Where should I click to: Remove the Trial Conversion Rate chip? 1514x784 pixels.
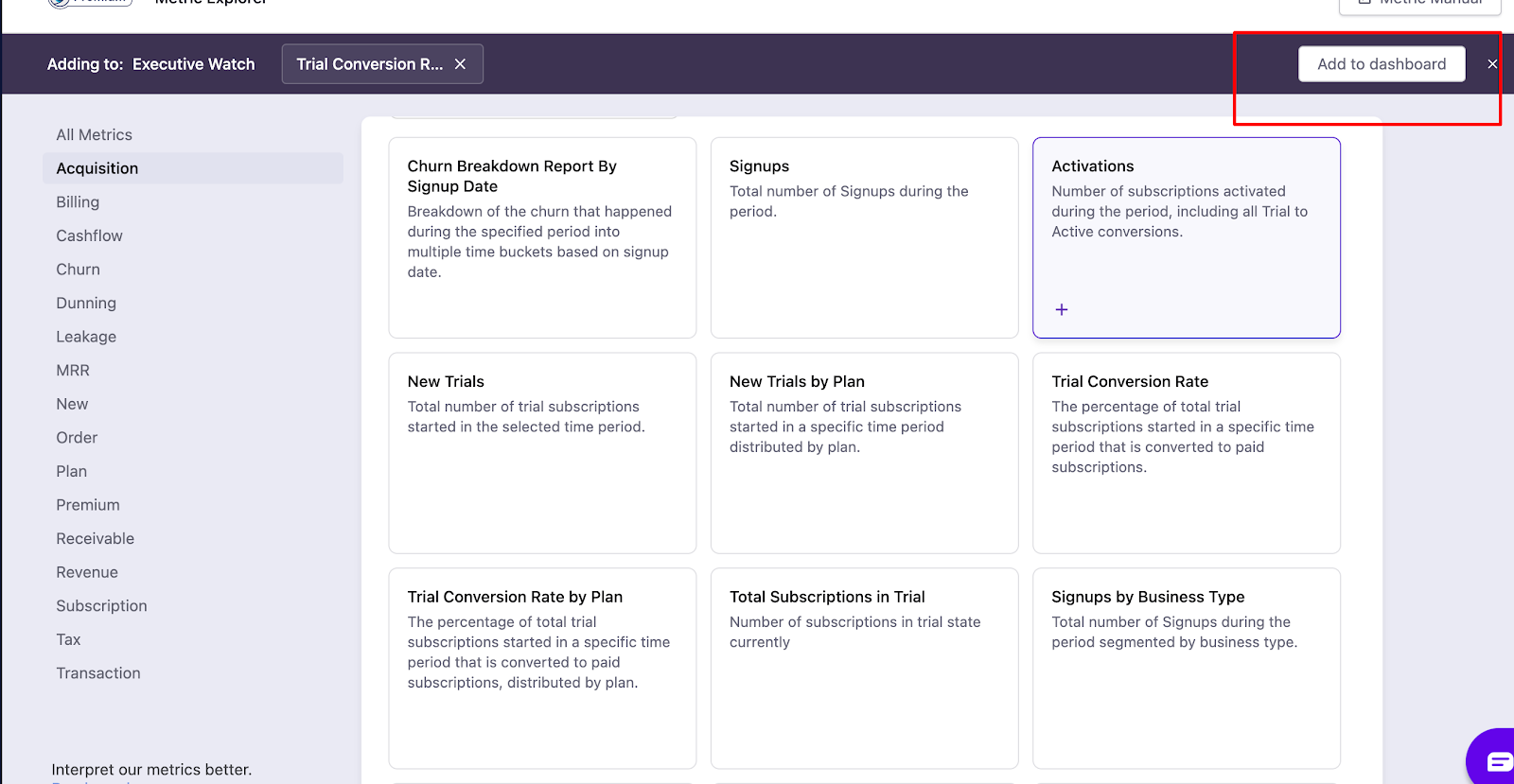click(460, 64)
